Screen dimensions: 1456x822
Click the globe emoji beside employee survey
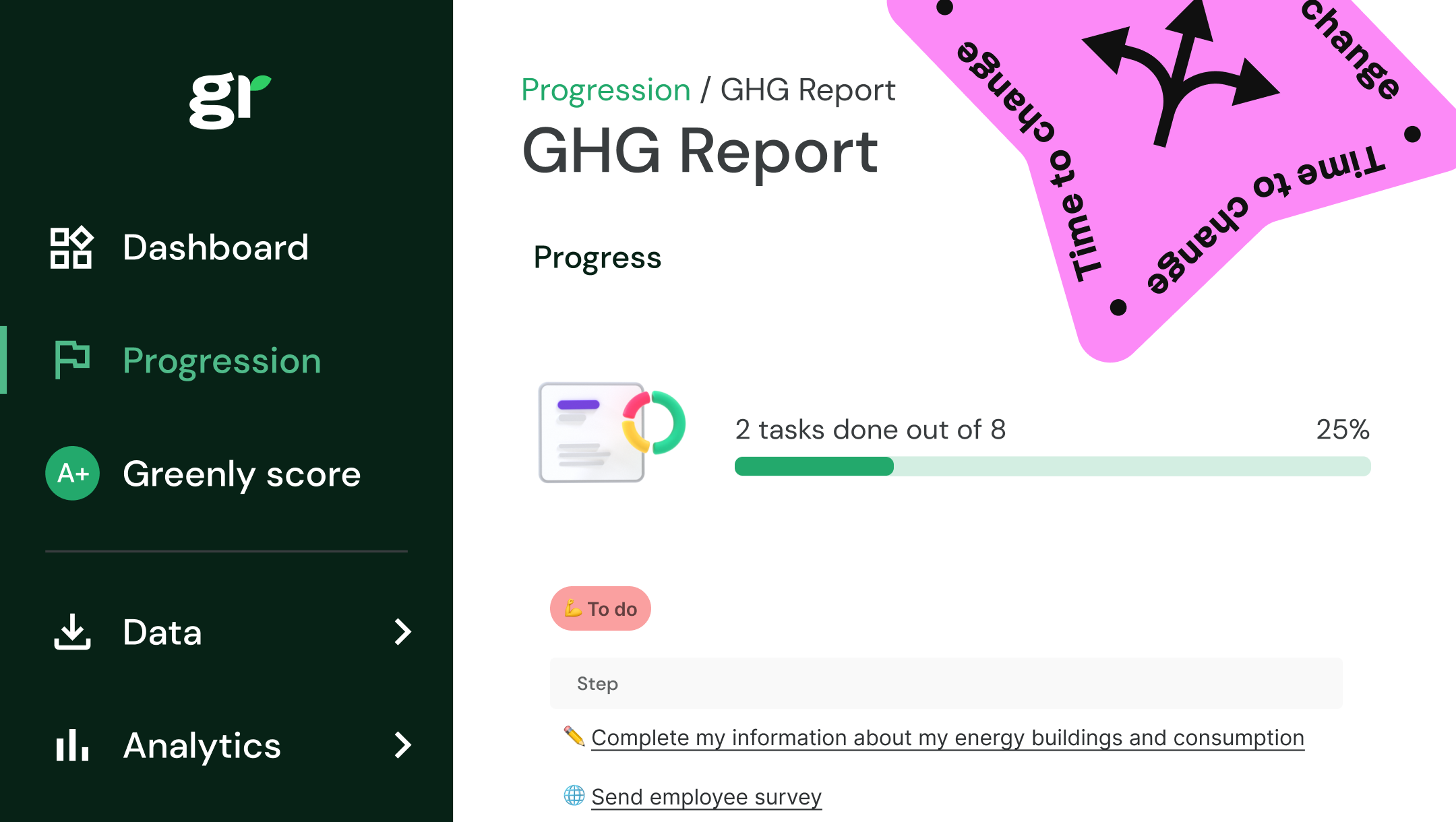point(574,796)
